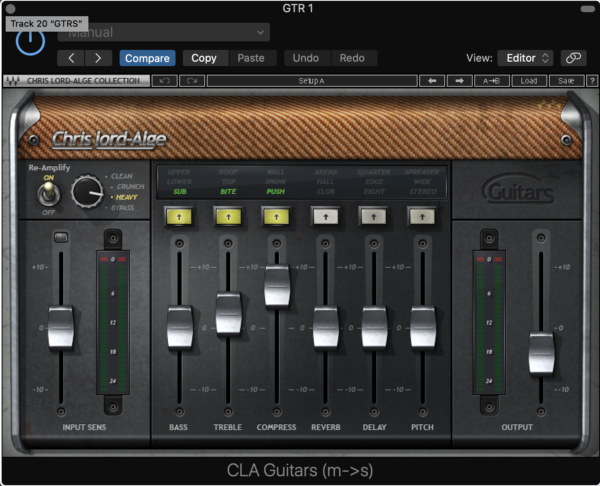The height and width of the screenshot is (486, 600).
Task: Click the REVERB fader handle
Action: (326, 328)
